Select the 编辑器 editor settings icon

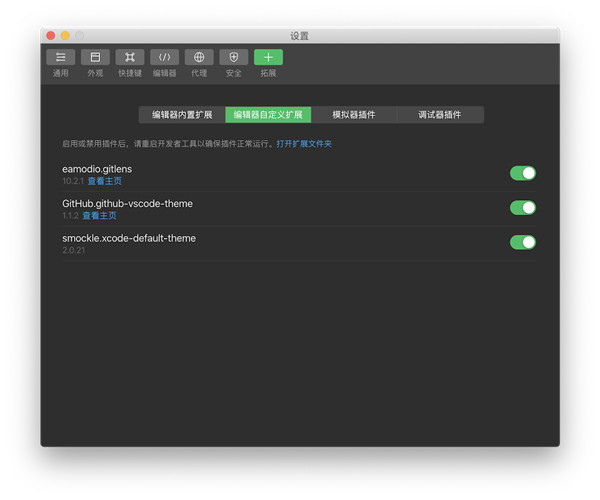coord(164,58)
